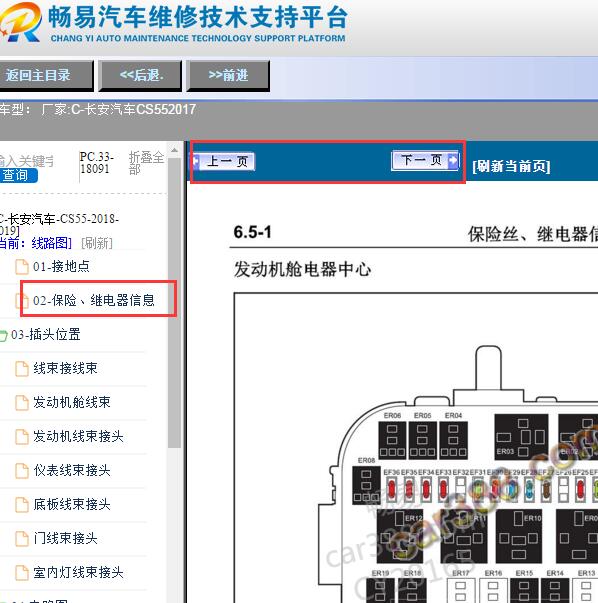Image resolution: width=598 pixels, height=603 pixels.
Task: Click relay ER10 in the fuse diagram
Action: pyautogui.click(x=518, y=536)
